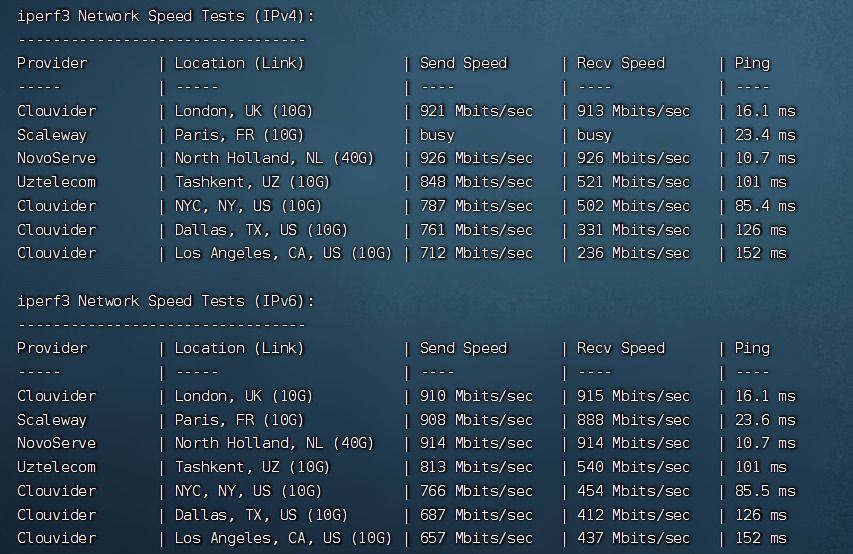This screenshot has width=853, height=554.
Task: Select the 712 Mbits/sec Los Angeles send speed
Action: pyautogui.click(x=476, y=254)
